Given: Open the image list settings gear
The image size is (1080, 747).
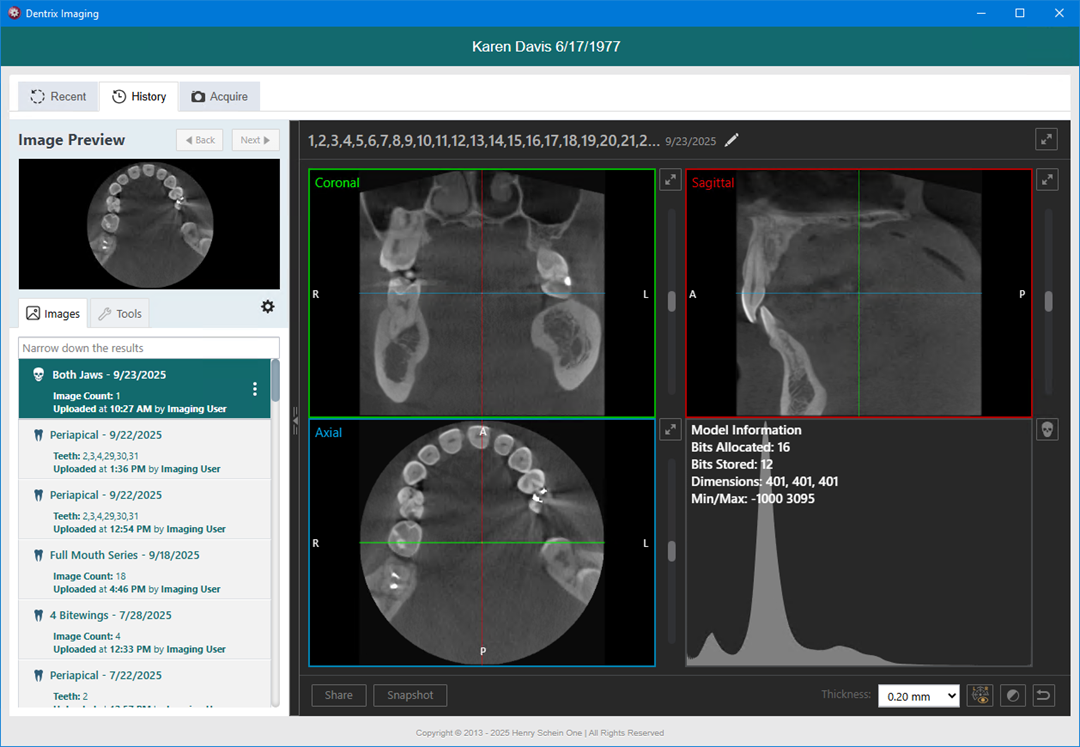Looking at the screenshot, I should click(267, 307).
